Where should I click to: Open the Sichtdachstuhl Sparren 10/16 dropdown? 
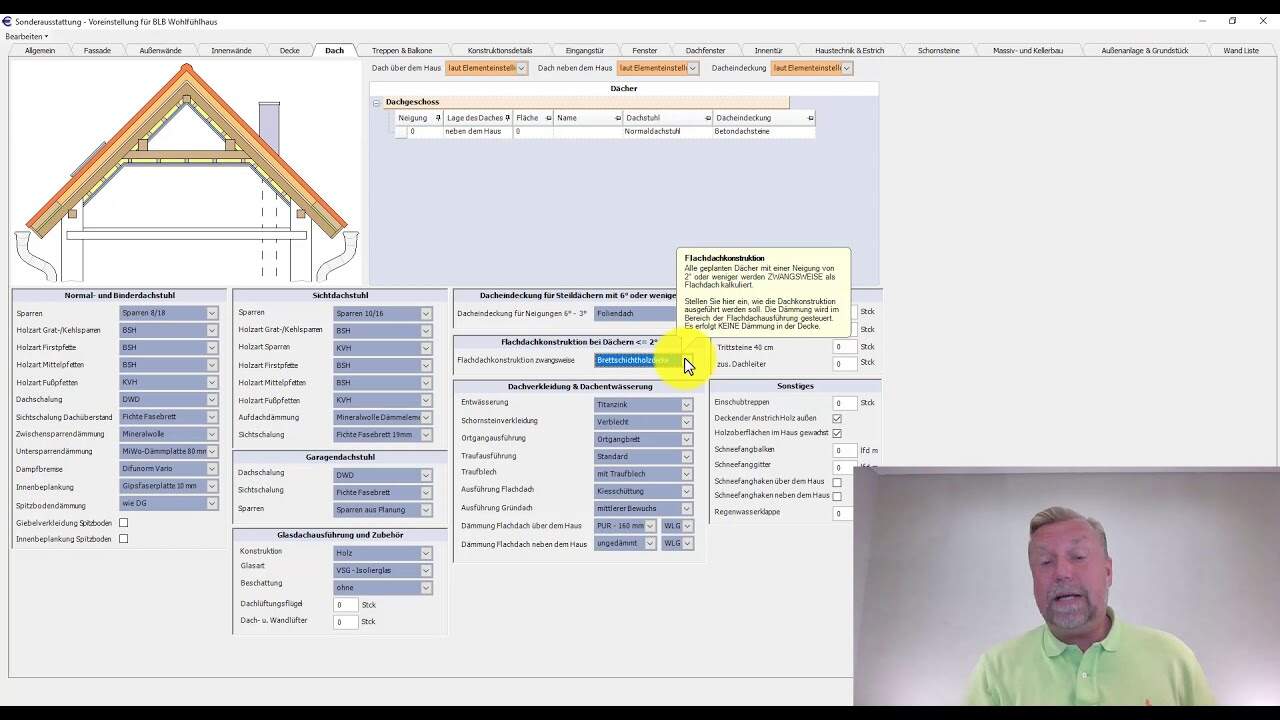click(383, 314)
